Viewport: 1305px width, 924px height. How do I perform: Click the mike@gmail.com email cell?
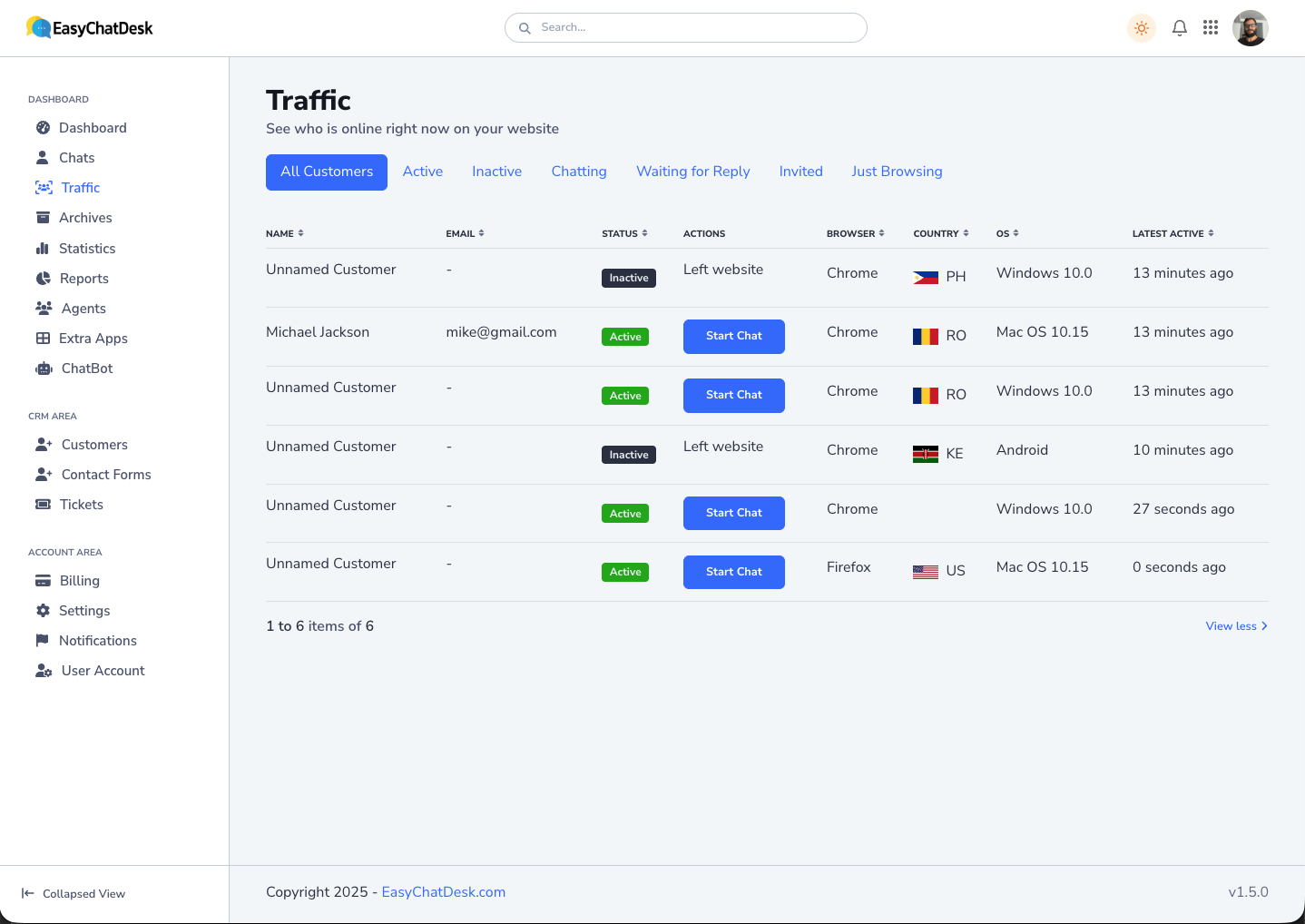click(x=501, y=332)
